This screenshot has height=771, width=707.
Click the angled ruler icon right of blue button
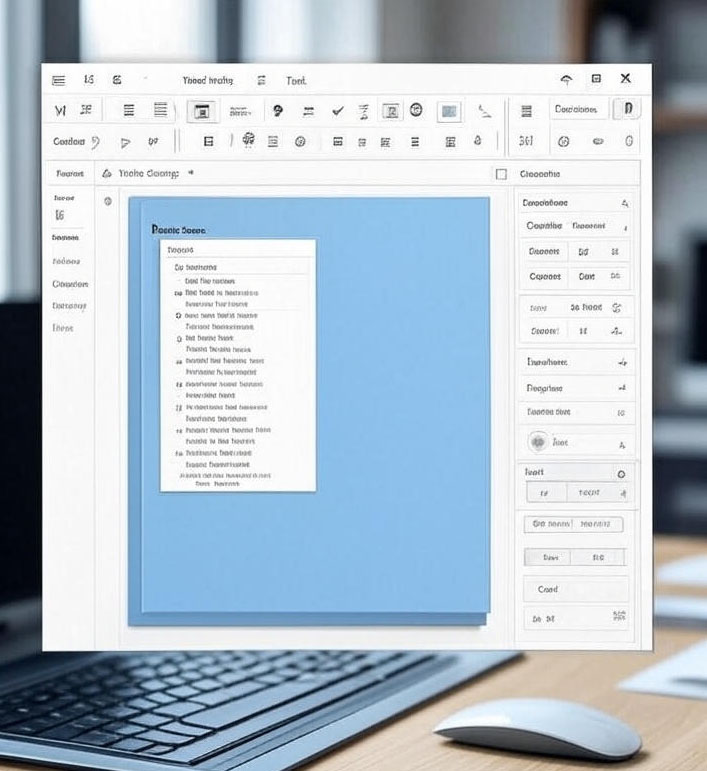[x=485, y=112]
